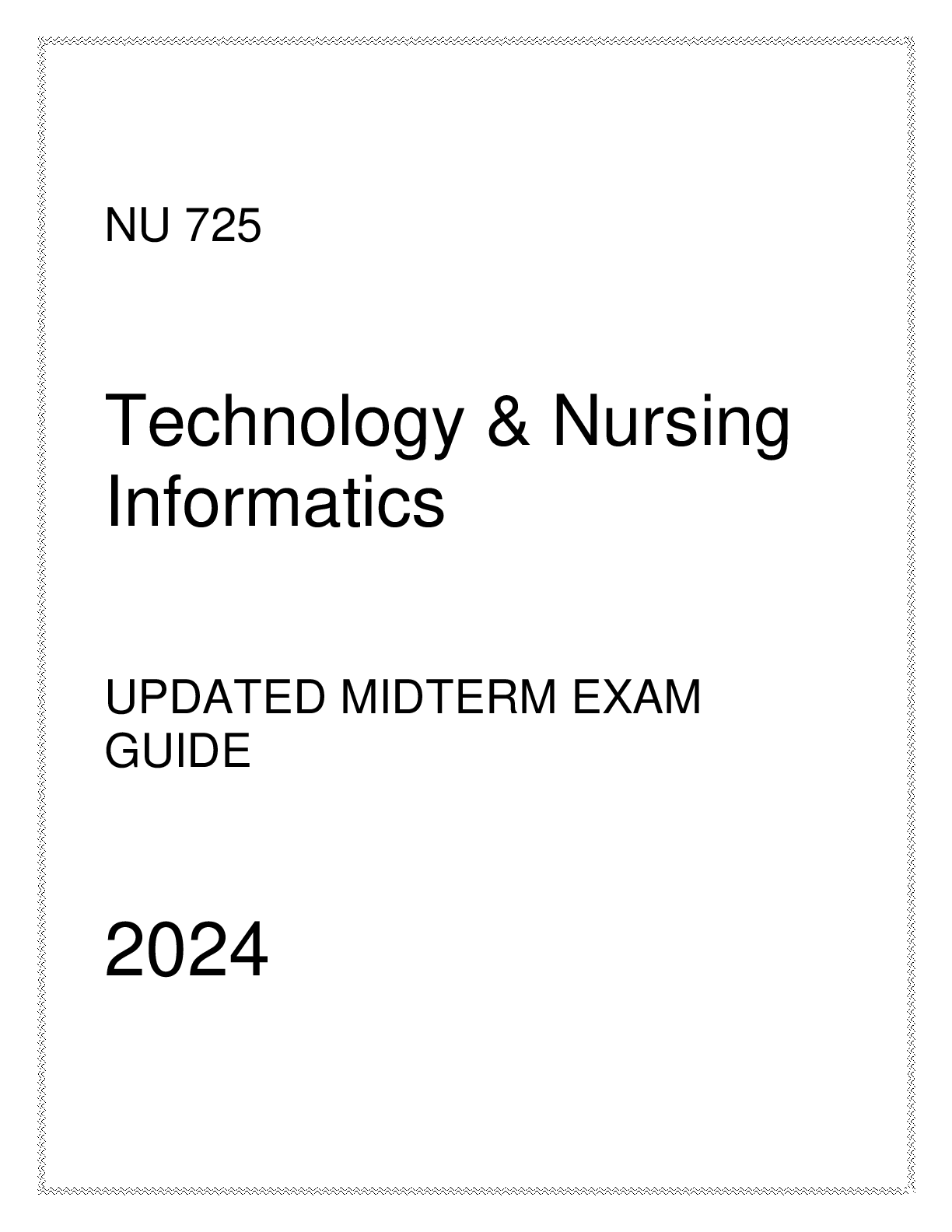Click the top-left corner of the border
The height and width of the screenshot is (1232, 952).
(x=41, y=39)
